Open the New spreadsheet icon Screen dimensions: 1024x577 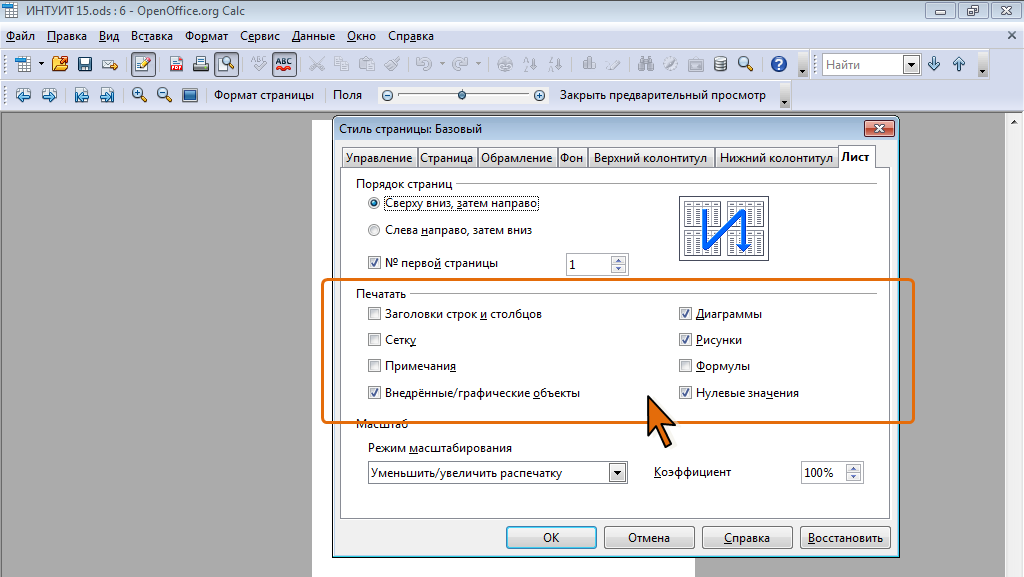[24, 64]
